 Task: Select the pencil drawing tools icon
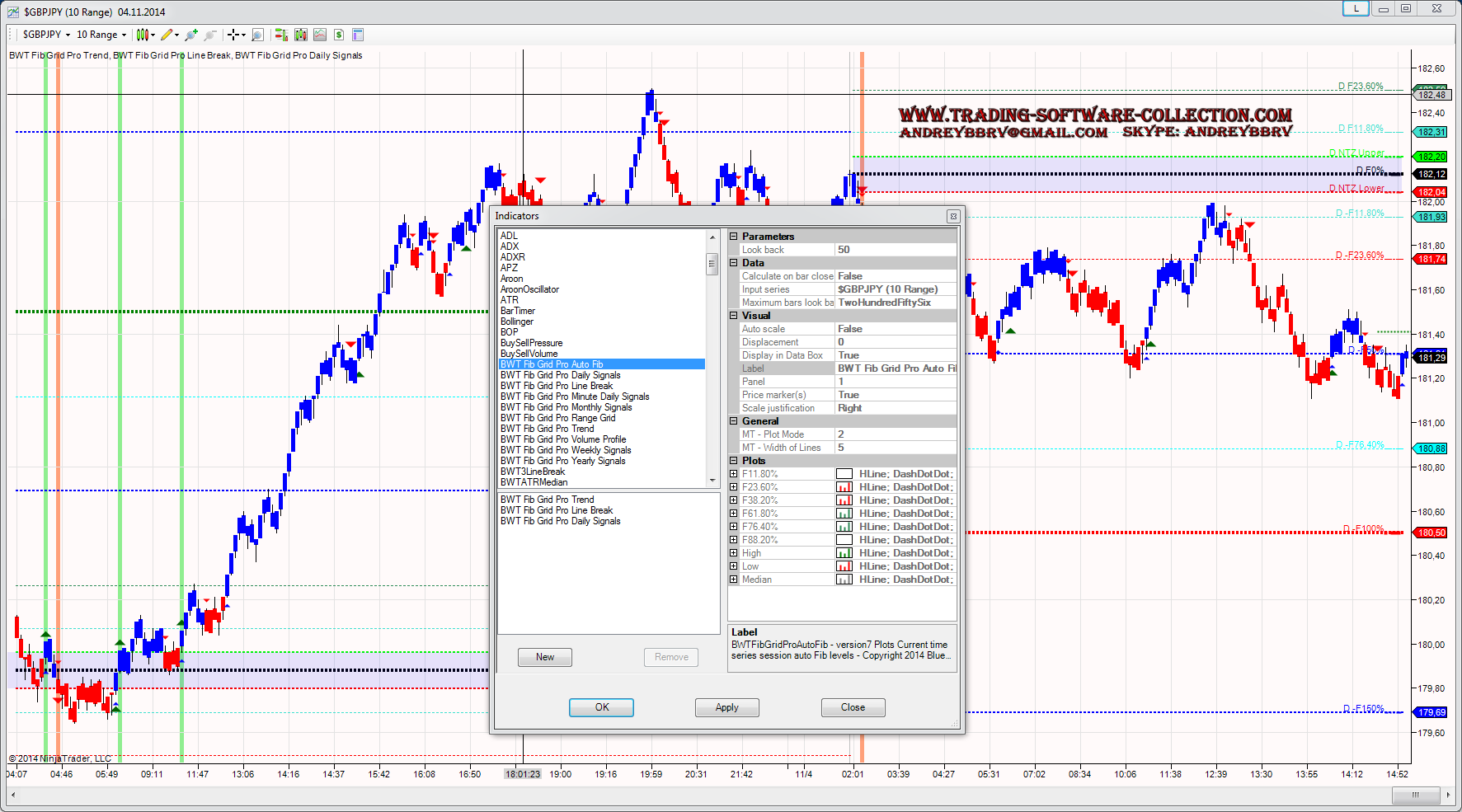(x=167, y=35)
